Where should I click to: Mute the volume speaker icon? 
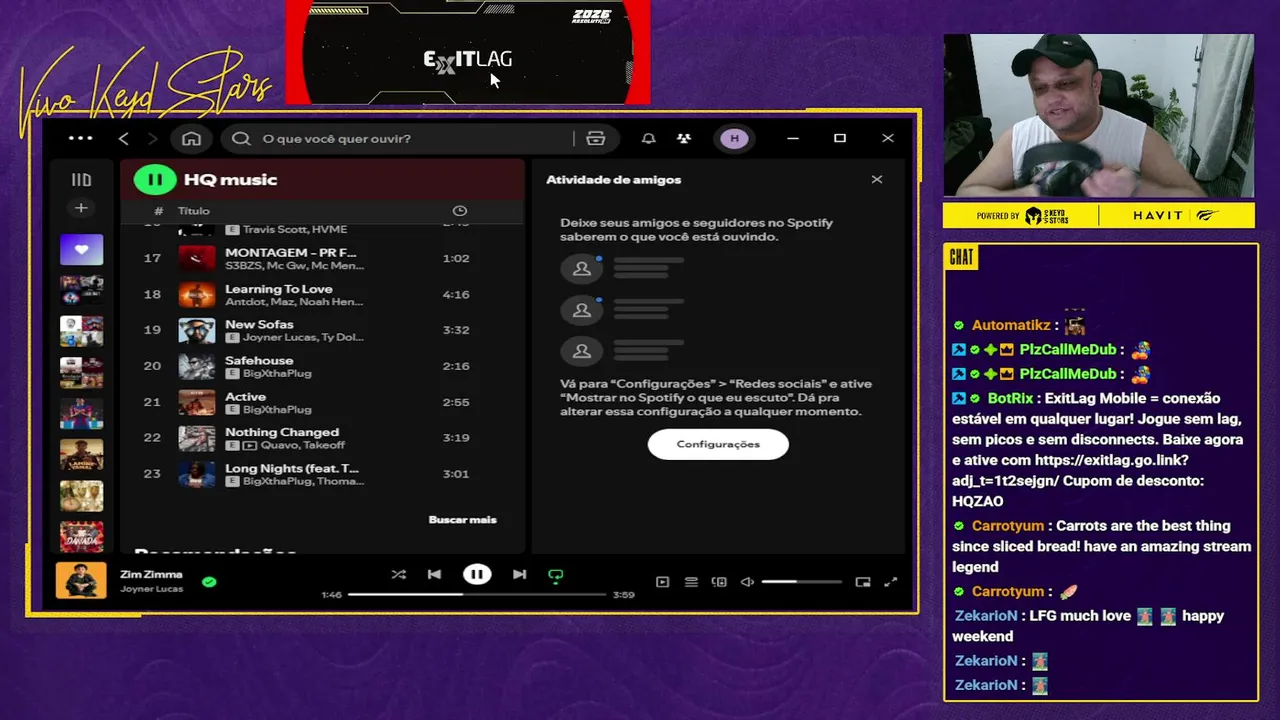point(747,582)
